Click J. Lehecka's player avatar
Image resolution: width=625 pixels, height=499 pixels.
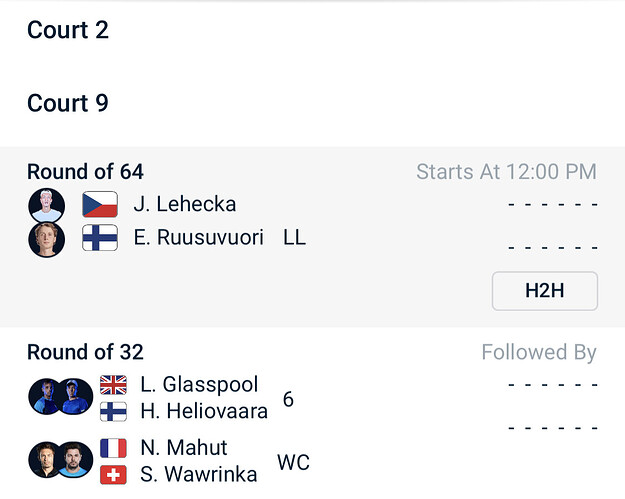coord(46,205)
